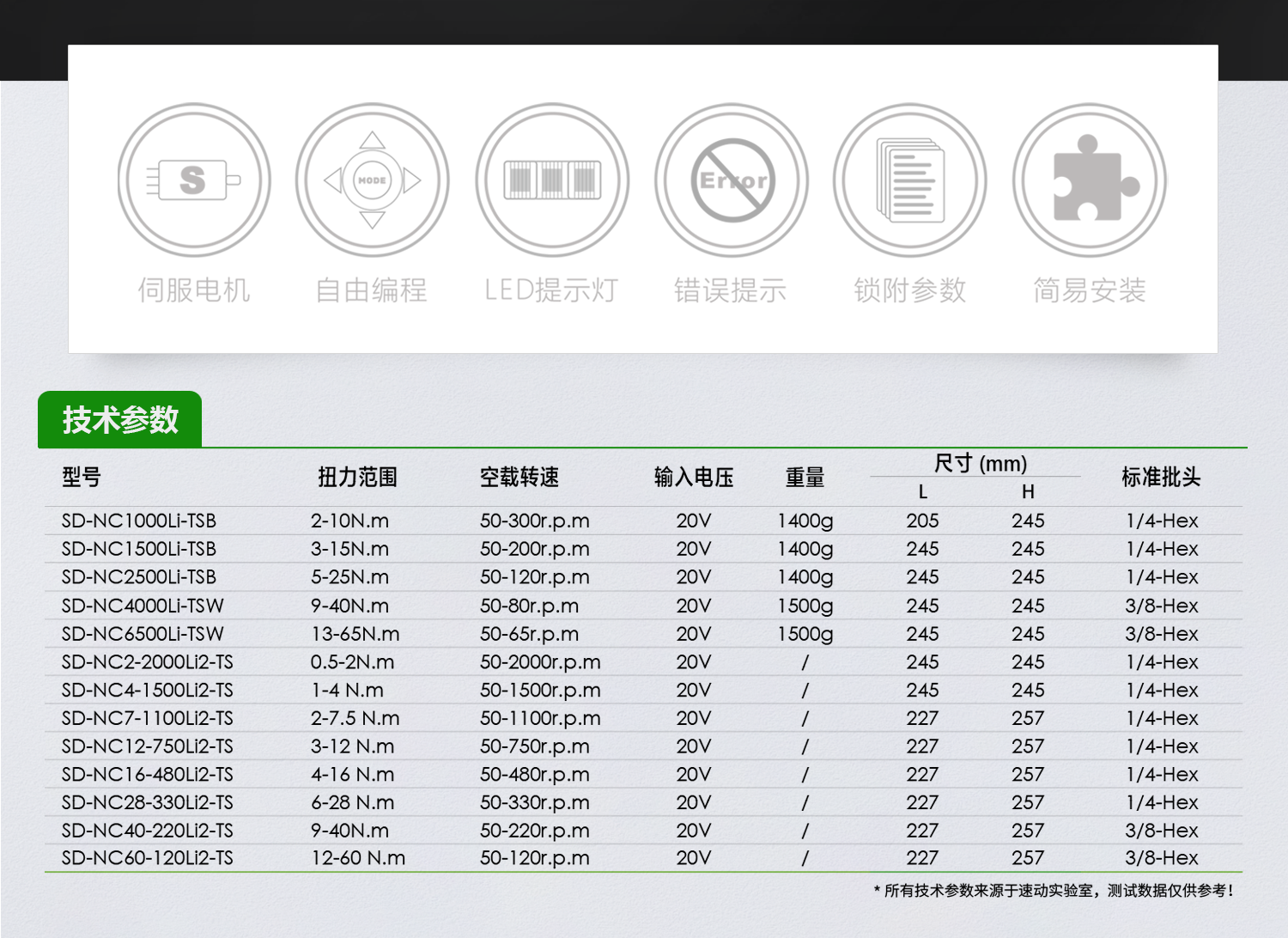Click the Error prohibition icon
This screenshot has width=1288, height=938.
coord(732,180)
